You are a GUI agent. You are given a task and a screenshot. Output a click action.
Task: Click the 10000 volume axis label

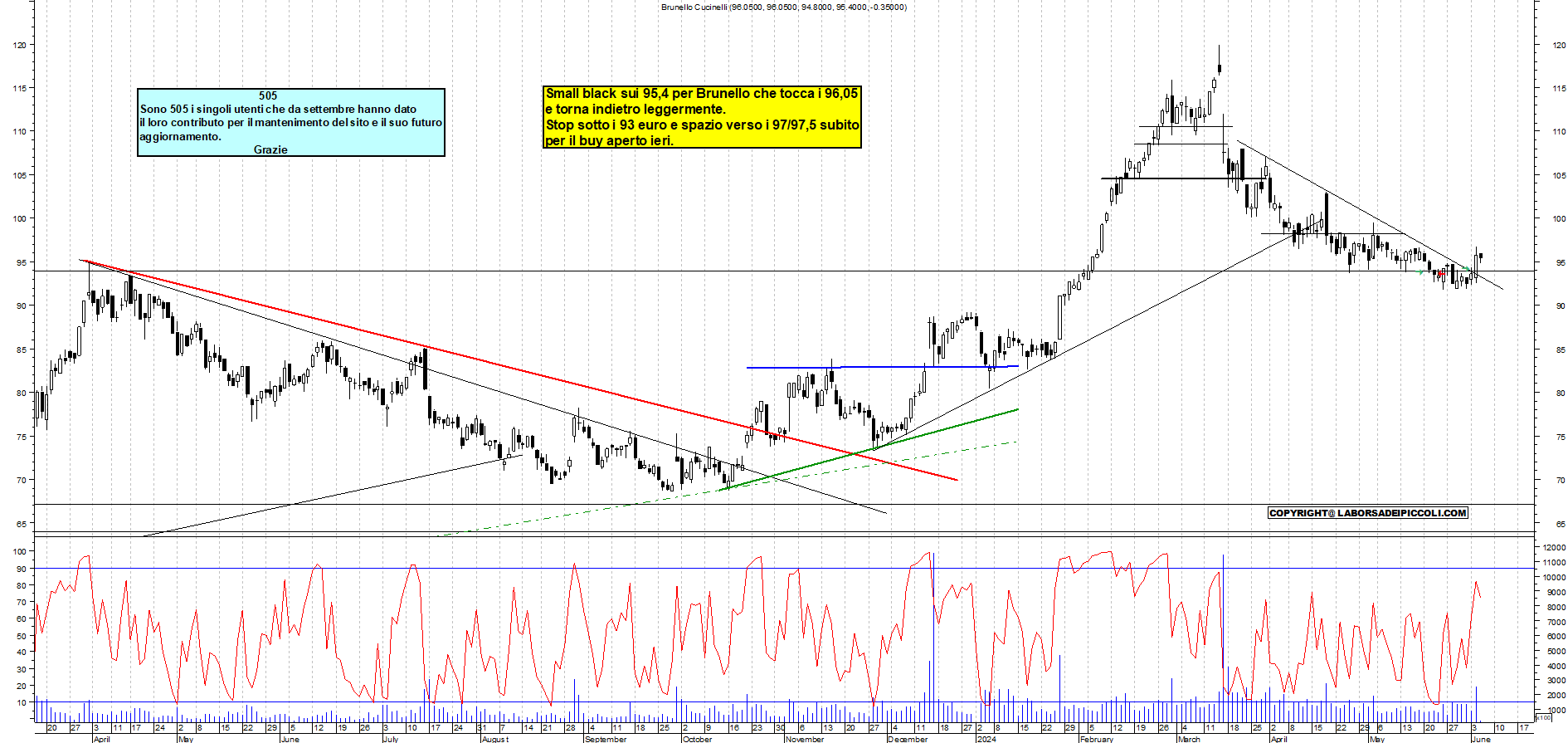tap(1554, 578)
